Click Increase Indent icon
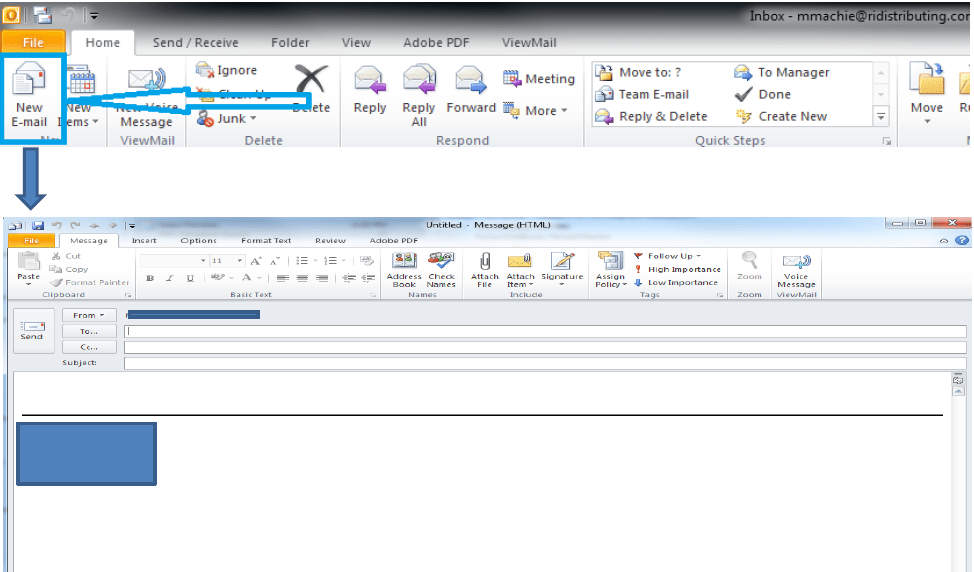 [x=368, y=278]
